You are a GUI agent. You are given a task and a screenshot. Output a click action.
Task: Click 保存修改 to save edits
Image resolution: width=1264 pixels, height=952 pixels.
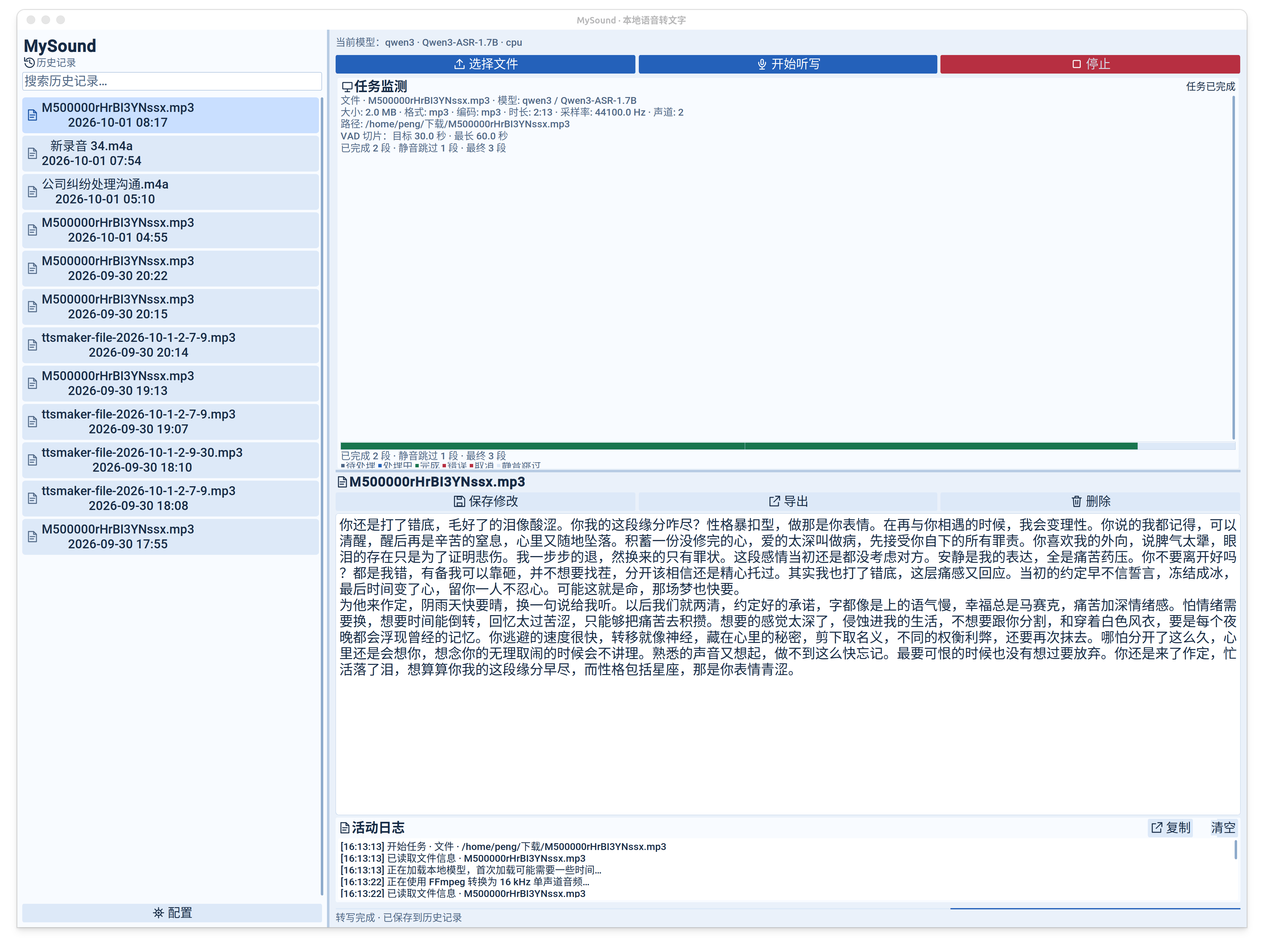click(485, 501)
